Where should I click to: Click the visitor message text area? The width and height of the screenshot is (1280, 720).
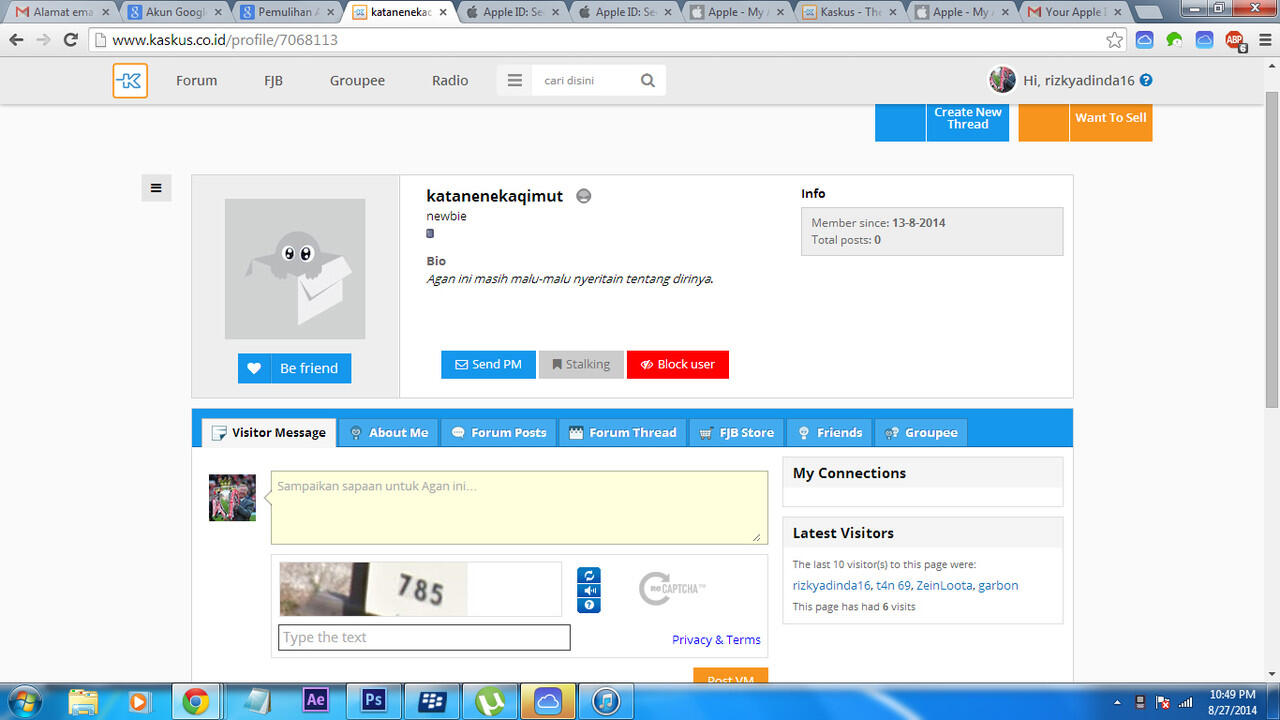[519, 508]
